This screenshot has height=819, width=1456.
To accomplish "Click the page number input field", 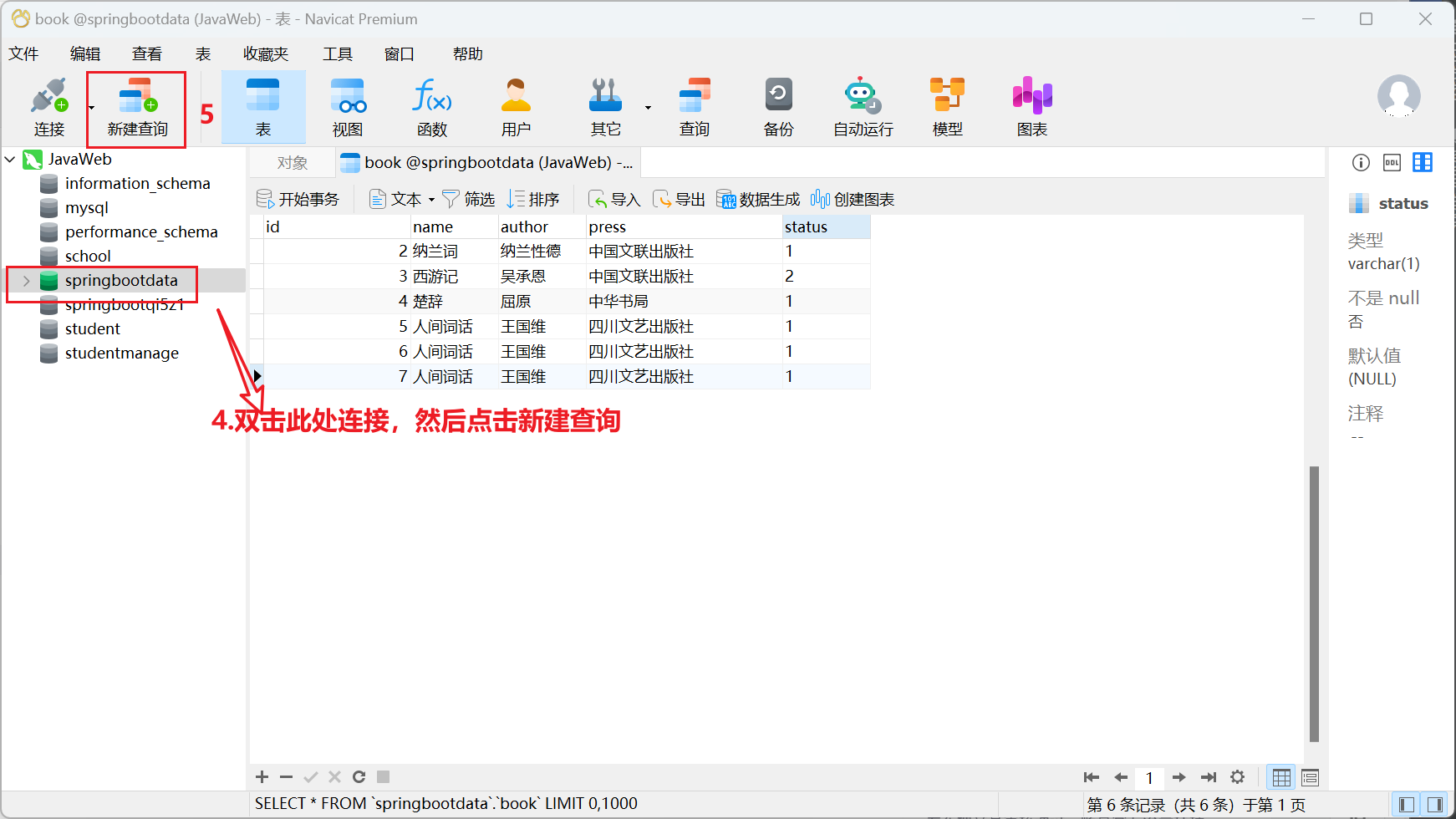I will [x=1149, y=778].
